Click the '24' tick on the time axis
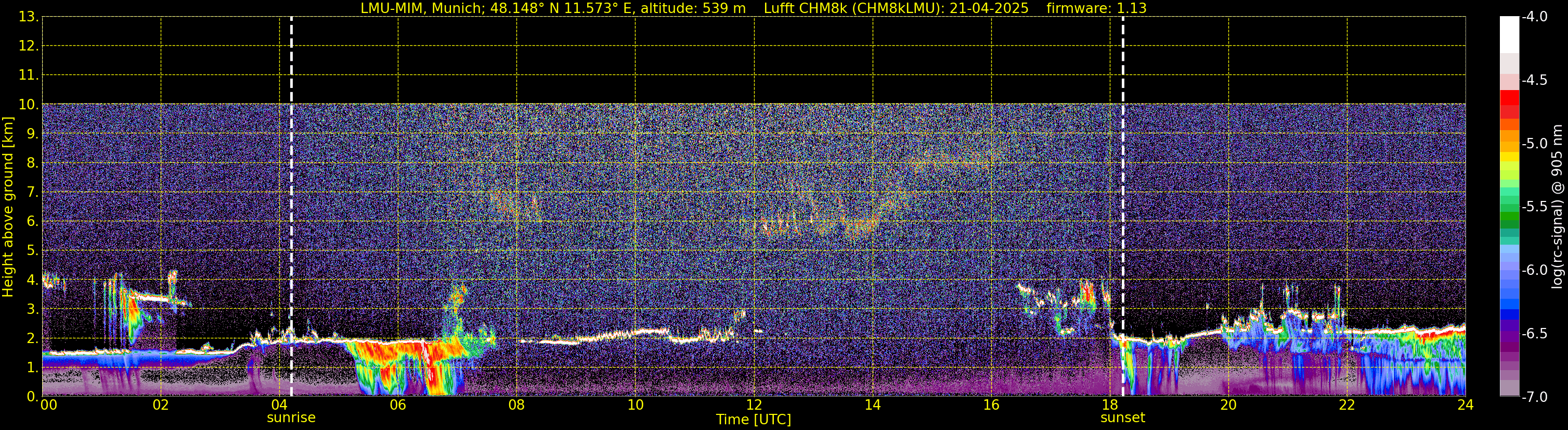The height and width of the screenshot is (430, 1568). click(1465, 405)
